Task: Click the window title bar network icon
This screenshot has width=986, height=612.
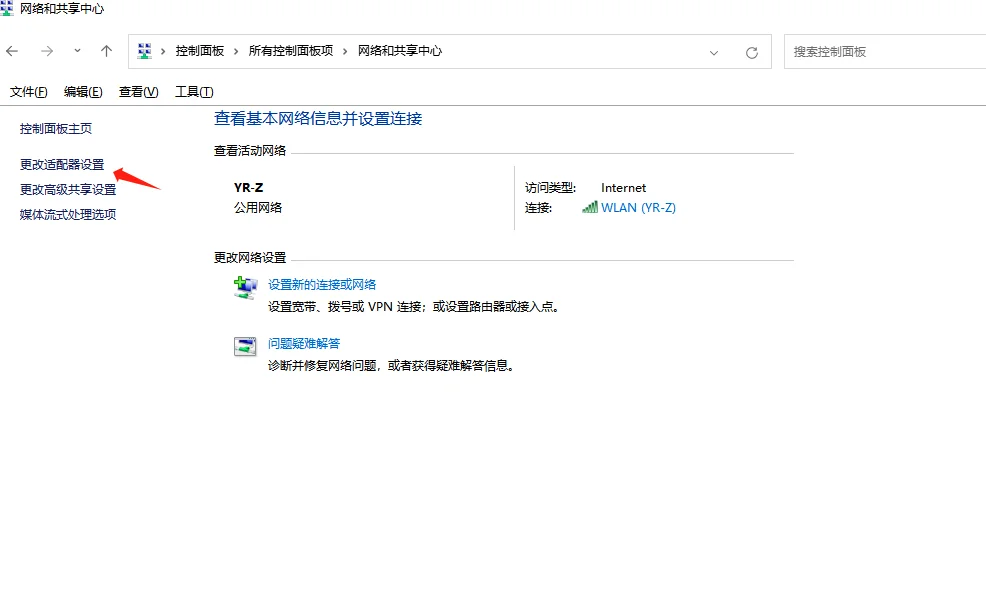Action: point(6,8)
